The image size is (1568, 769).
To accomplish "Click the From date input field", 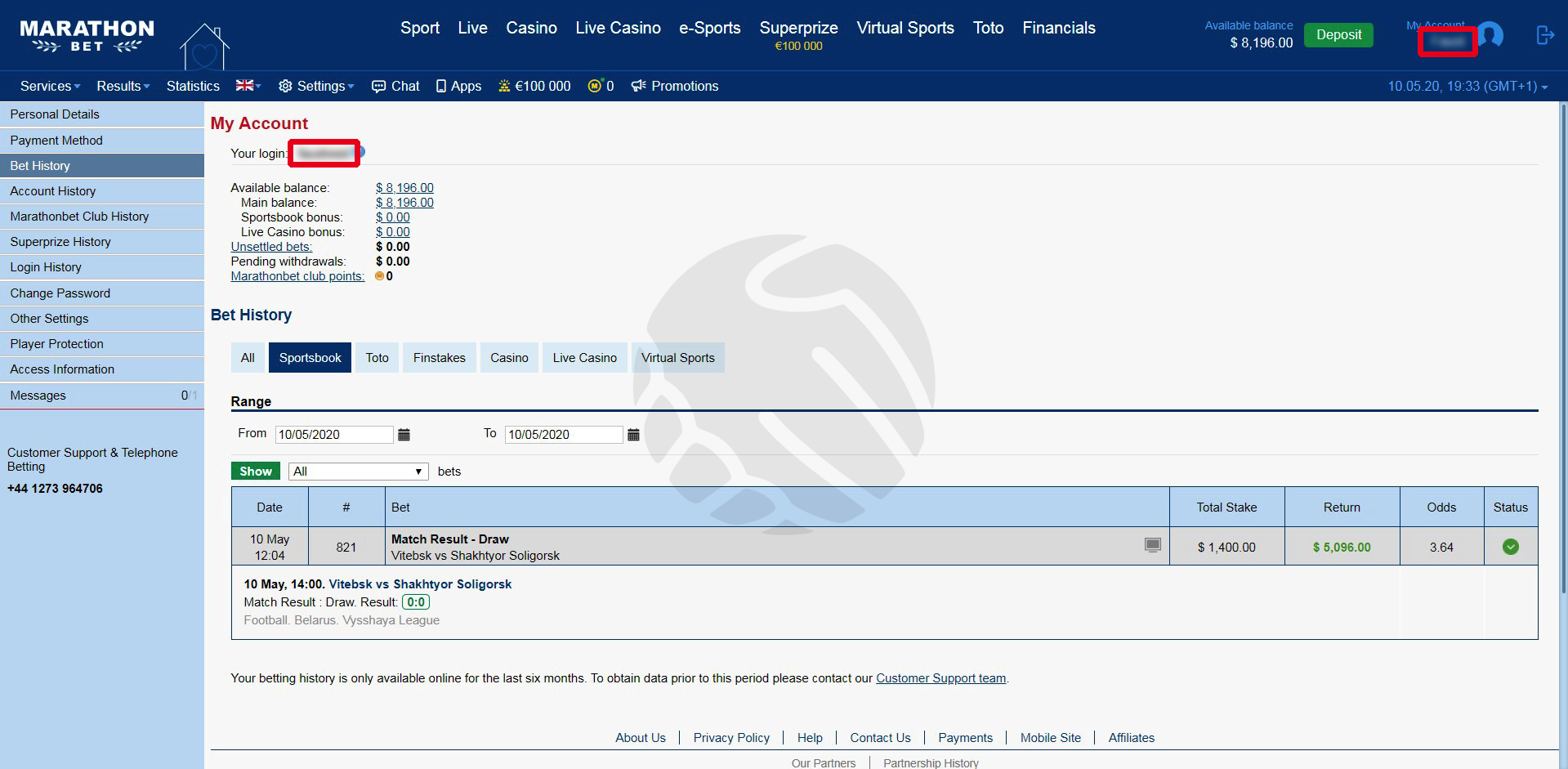I will click(x=334, y=435).
